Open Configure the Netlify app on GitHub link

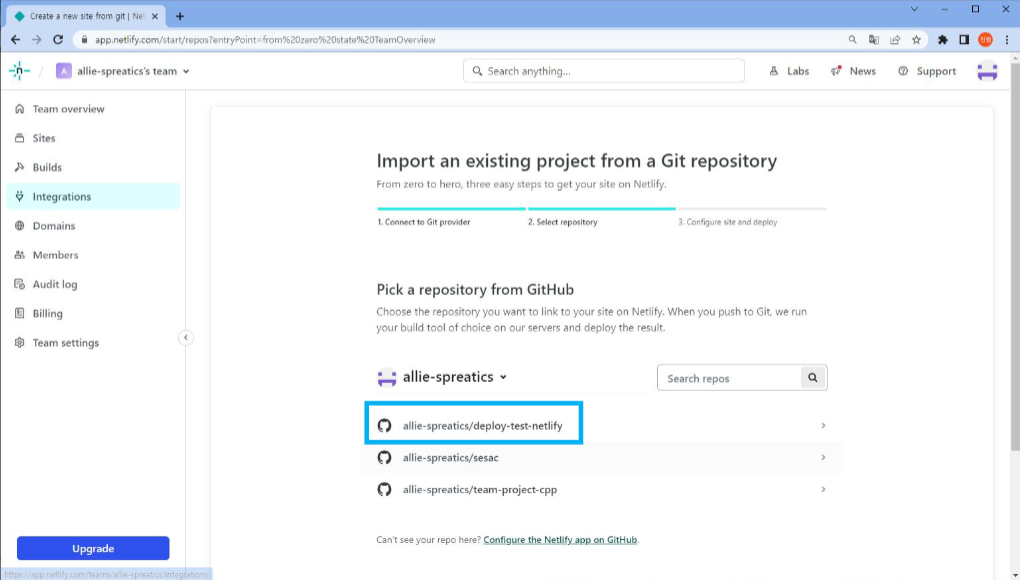560,540
